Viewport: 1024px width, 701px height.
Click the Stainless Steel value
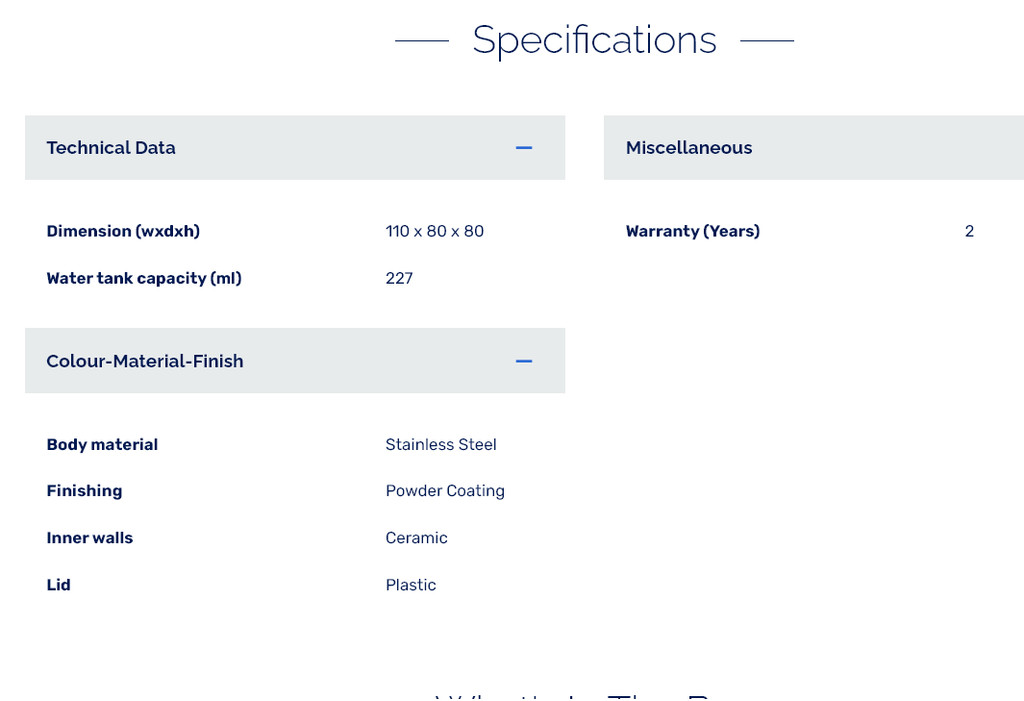[x=441, y=444]
